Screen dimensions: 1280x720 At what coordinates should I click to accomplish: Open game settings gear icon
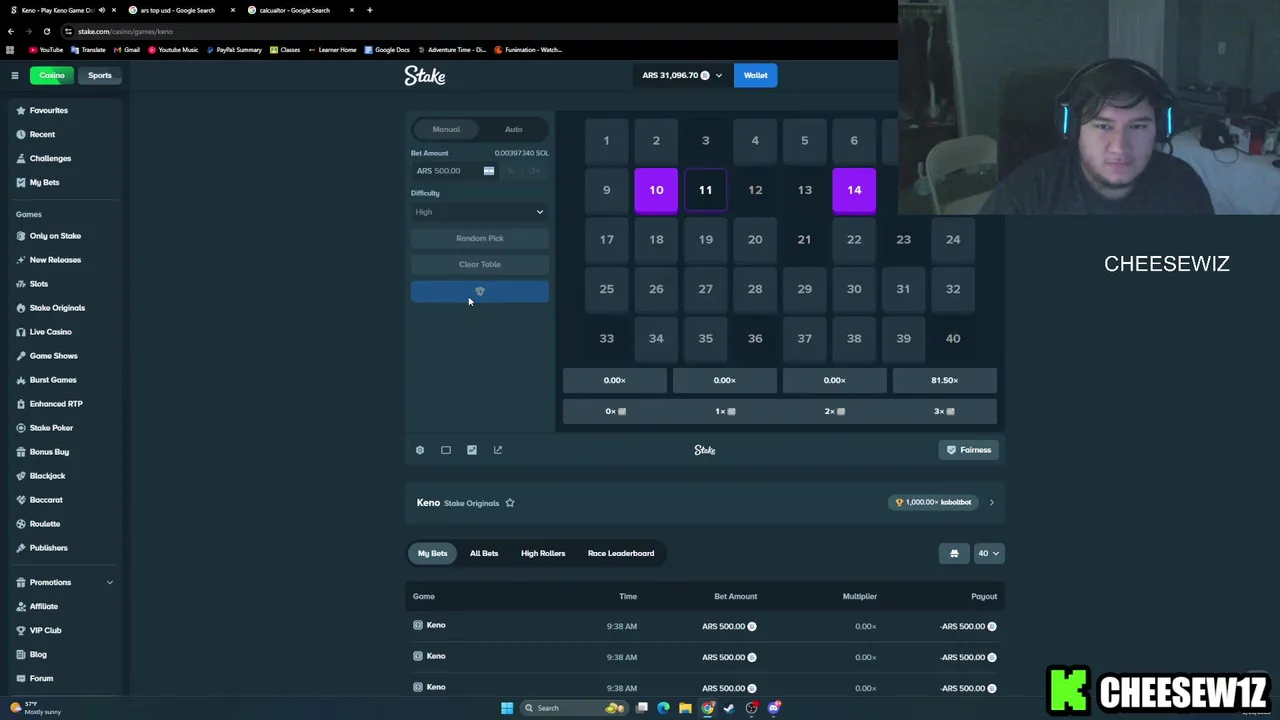(x=420, y=450)
